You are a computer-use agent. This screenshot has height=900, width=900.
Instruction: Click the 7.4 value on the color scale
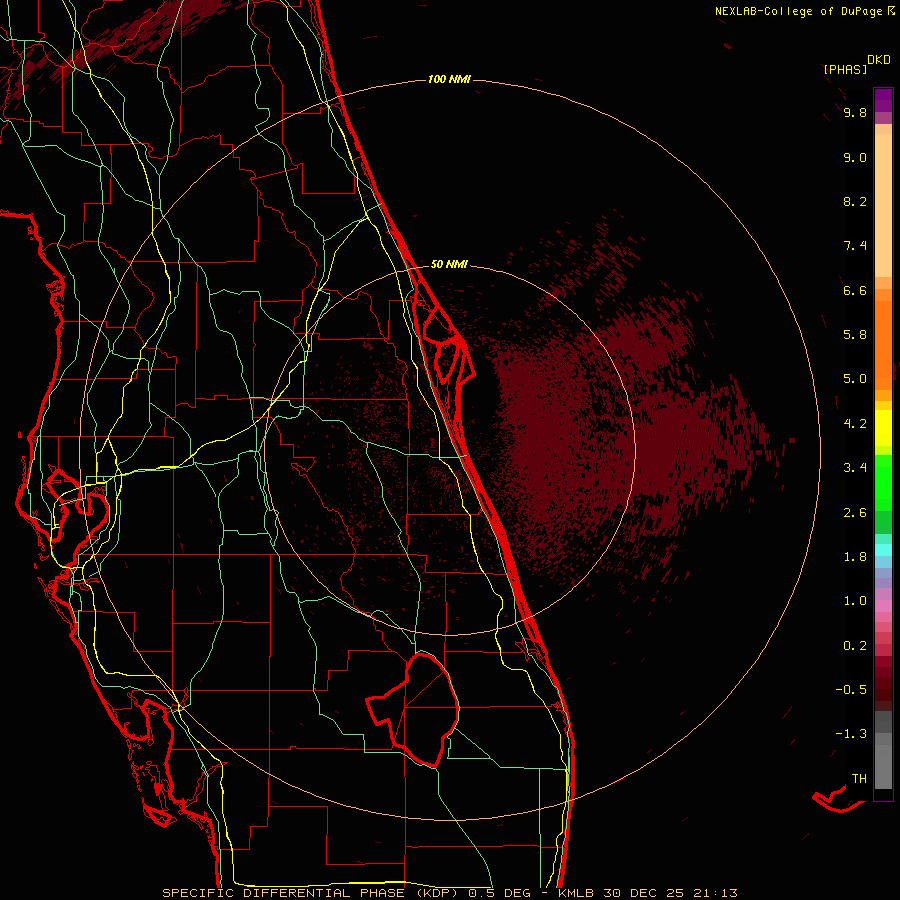(x=855, y=246)
